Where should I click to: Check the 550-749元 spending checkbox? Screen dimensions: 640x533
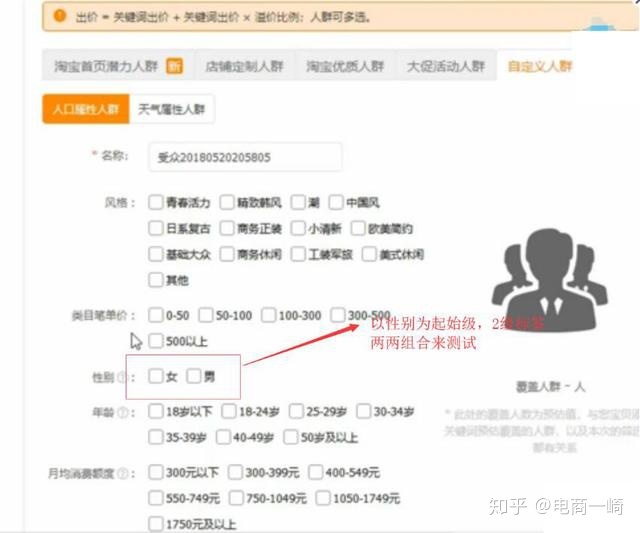pos(156,498)
